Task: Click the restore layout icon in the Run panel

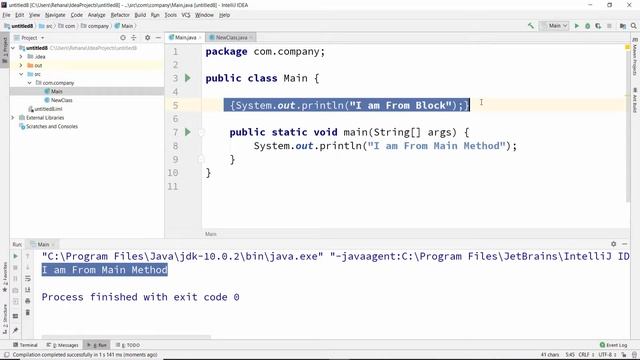Action: pyautogui.click(x=16, y=316)
